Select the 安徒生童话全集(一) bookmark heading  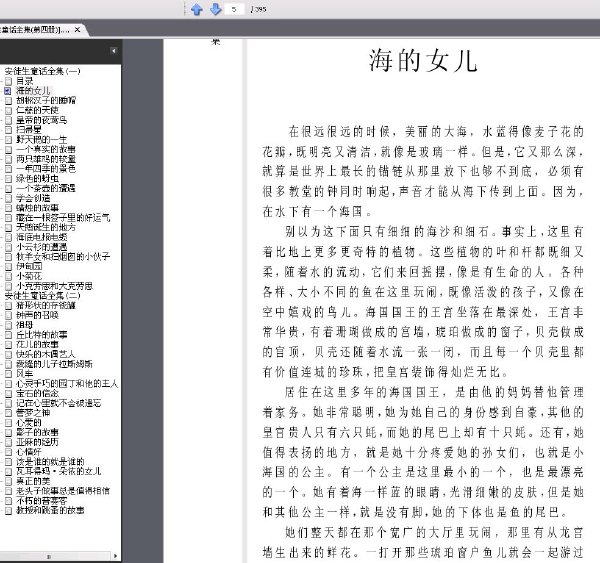[42, 71]
